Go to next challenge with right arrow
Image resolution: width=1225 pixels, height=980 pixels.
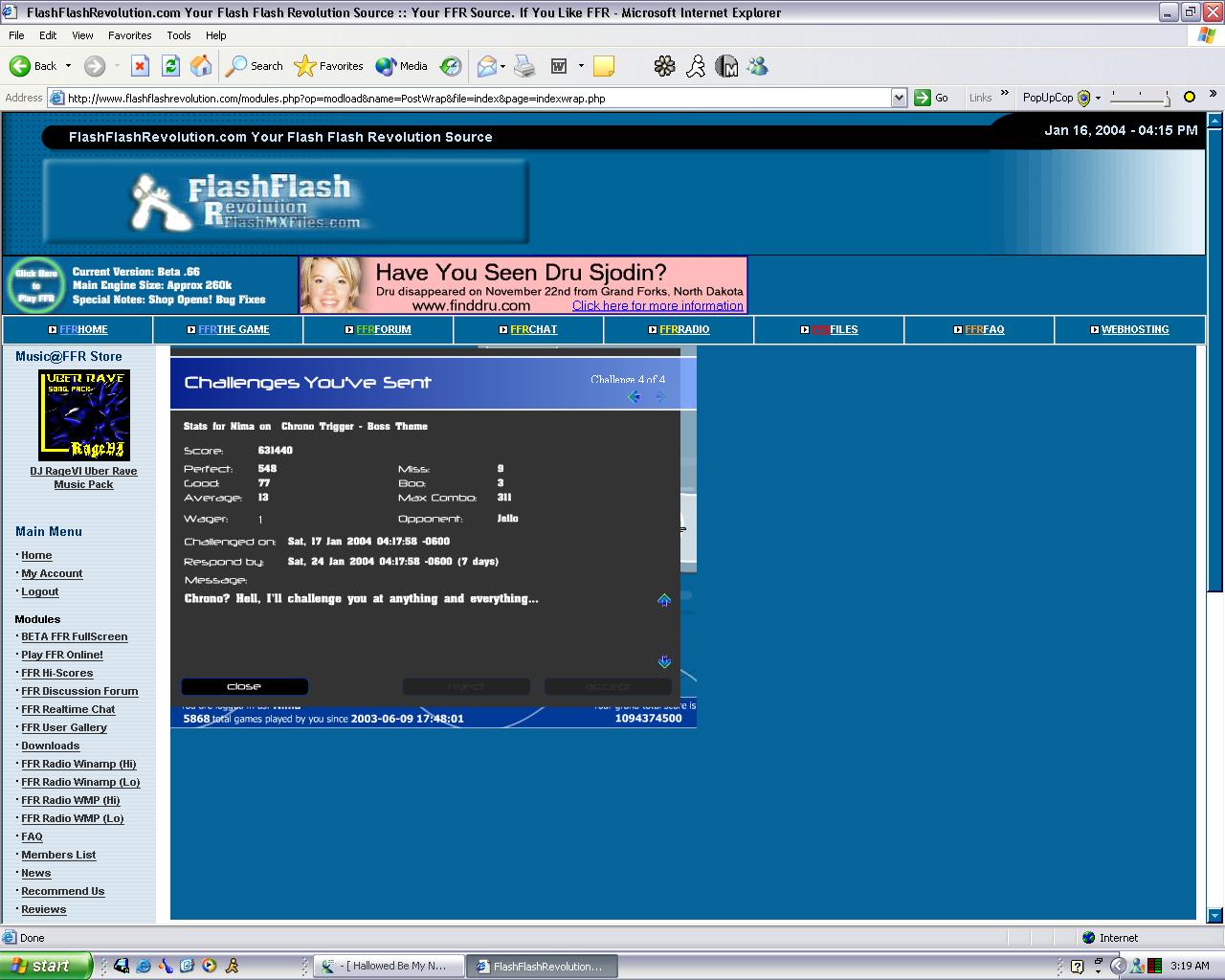pyautogui.click(x=659, y=396)
